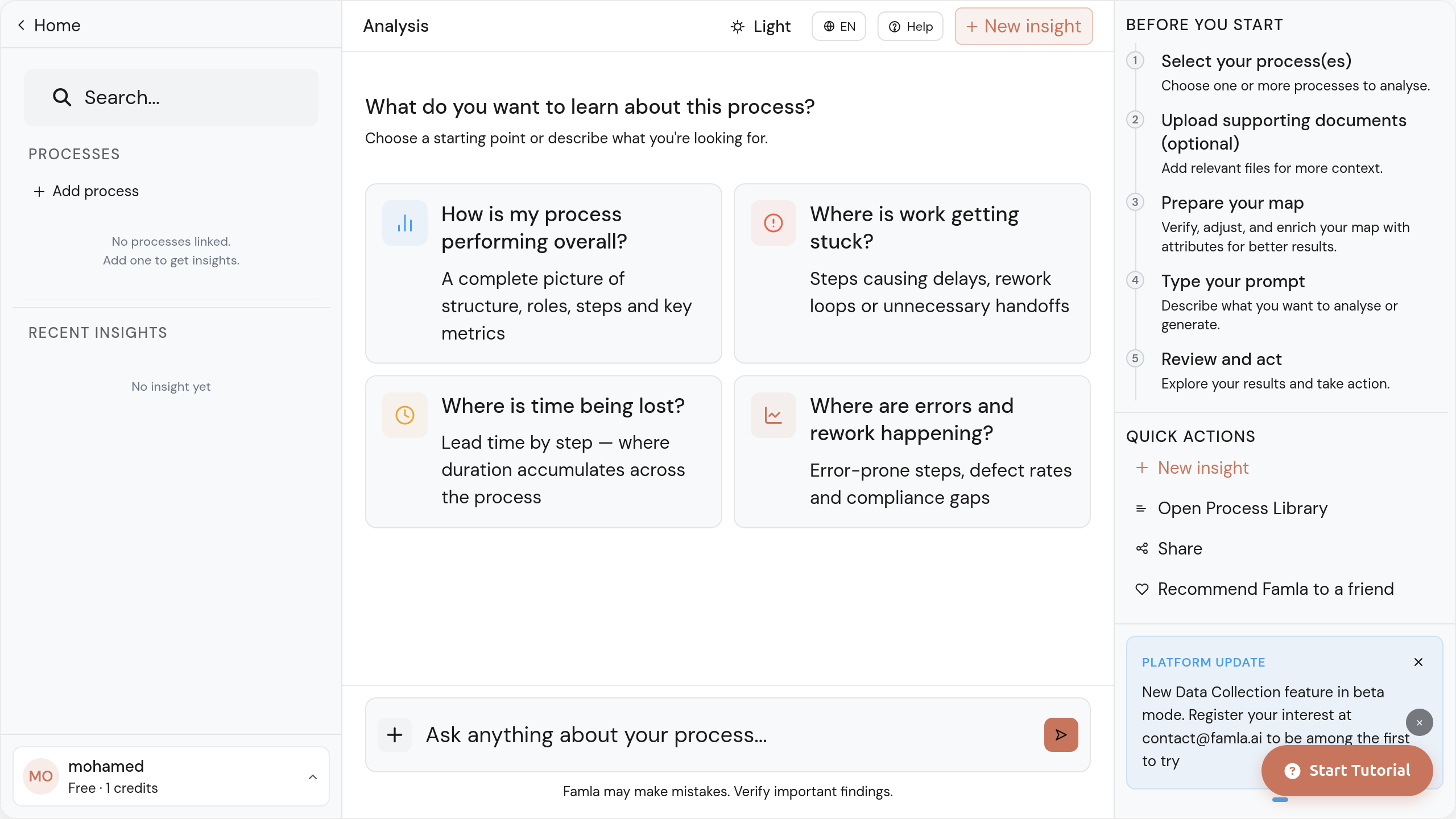The image size is (1456, 819).
Task: Click step 3 'Prepare your map'
Action: point(1232,203)
